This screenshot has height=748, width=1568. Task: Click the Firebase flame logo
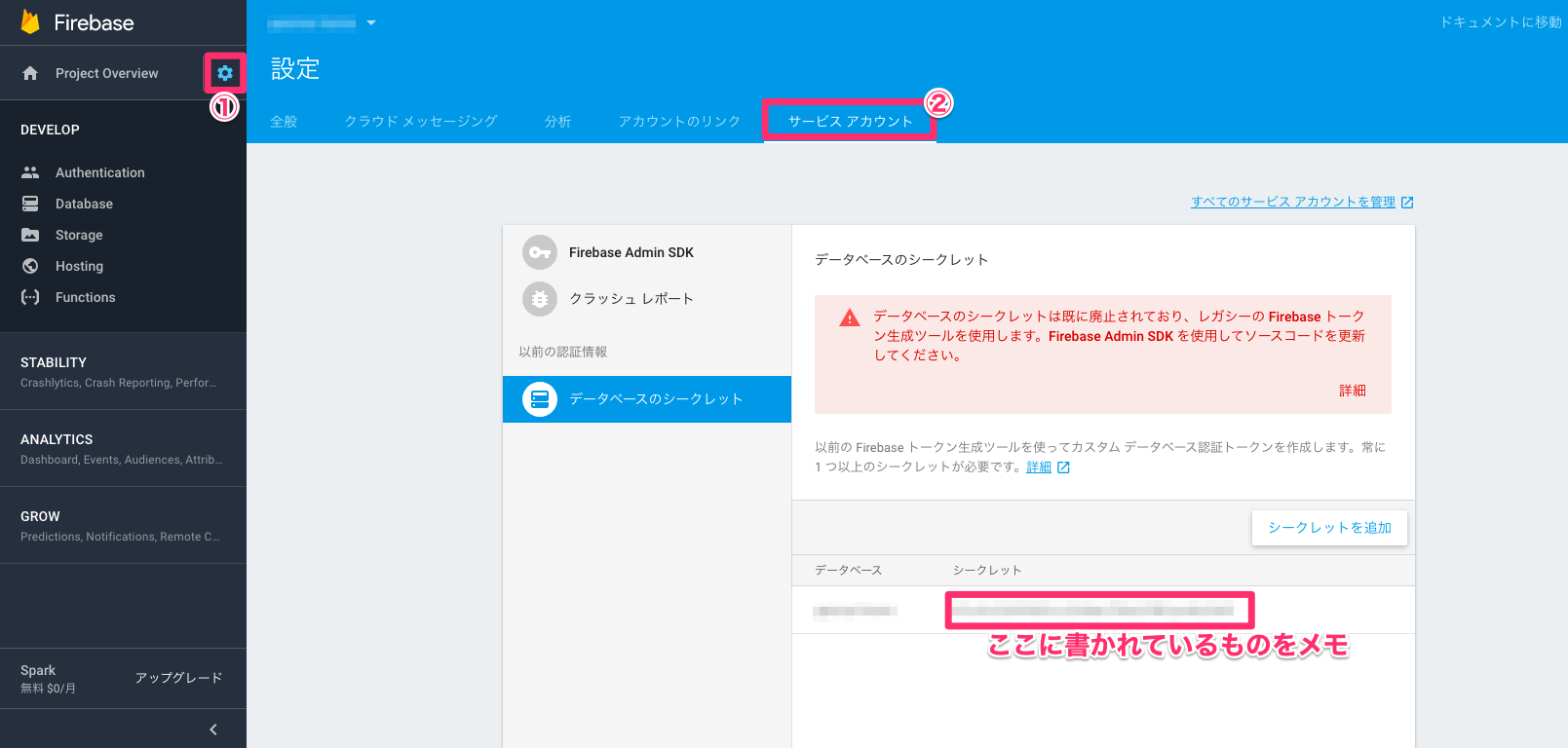tap(30, 22)
